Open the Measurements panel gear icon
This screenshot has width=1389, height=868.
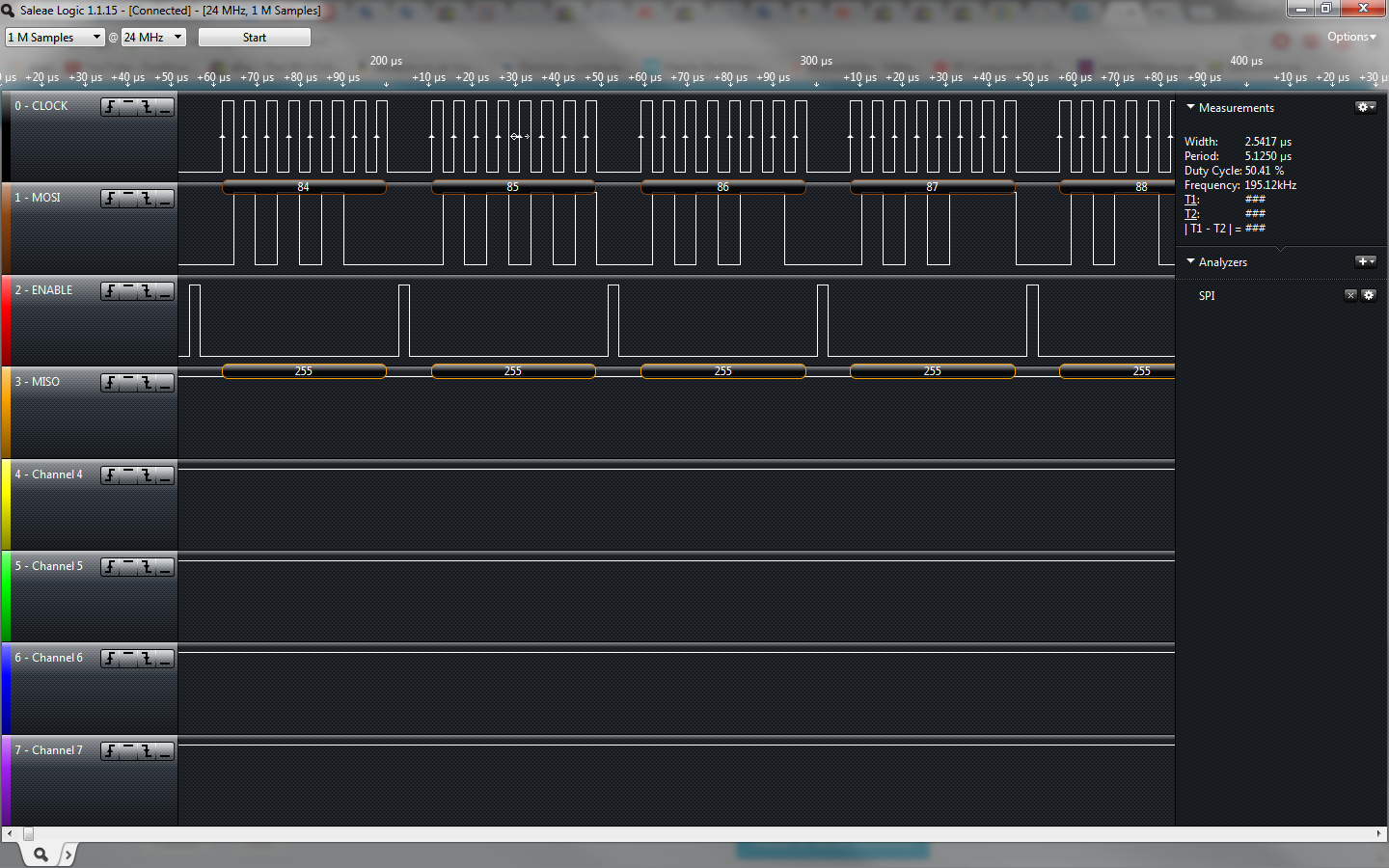[x=1364, y=107]
